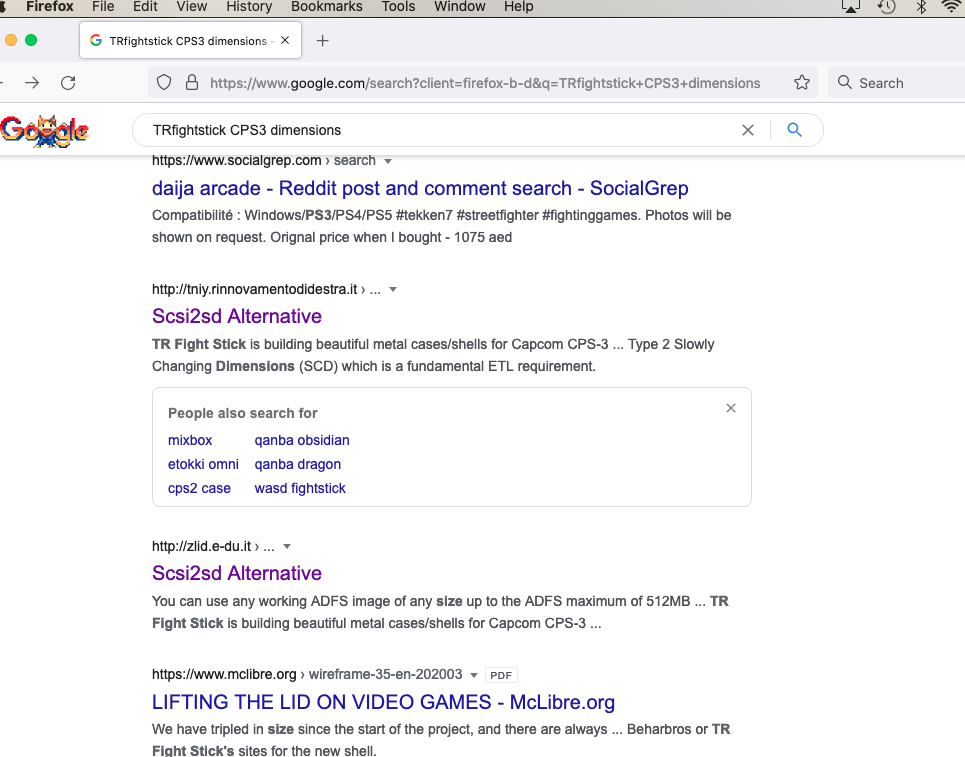Search for qanba dragon suggestion
The width and height of the screenshot is (965, 757).
coord(298,465)
